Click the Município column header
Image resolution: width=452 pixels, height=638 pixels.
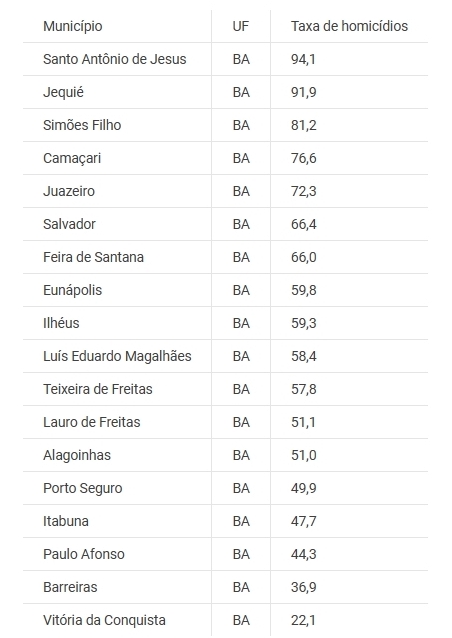(x=73, y=26)
